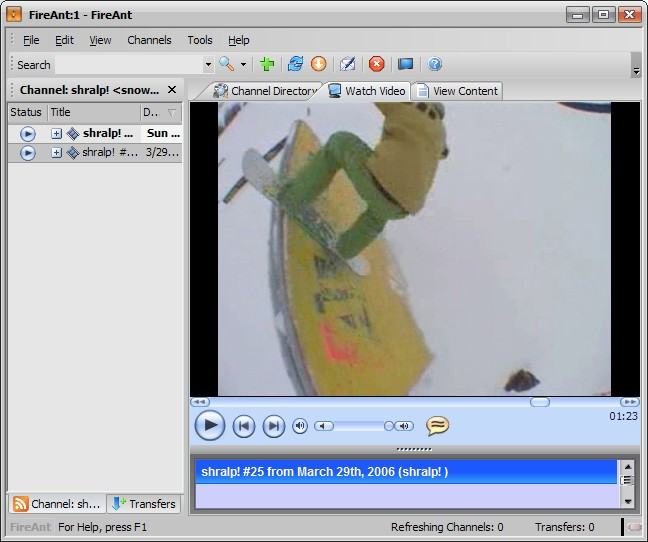Click the fast-forward button on seek bar
Screen dimensions: 648x542
click(x=630, y=402)
